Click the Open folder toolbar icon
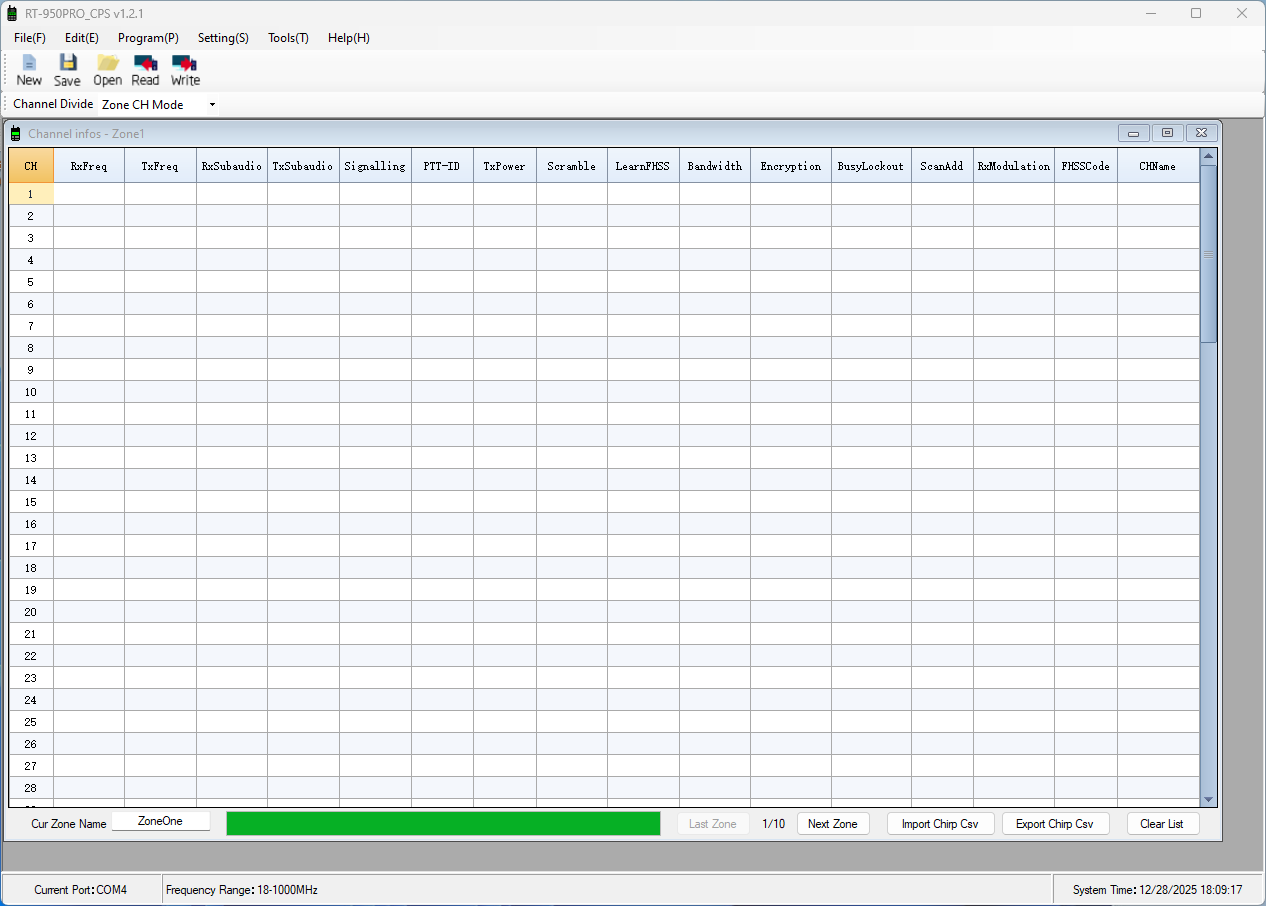This screenshot has width=1266, height=906. coord(107,70)
